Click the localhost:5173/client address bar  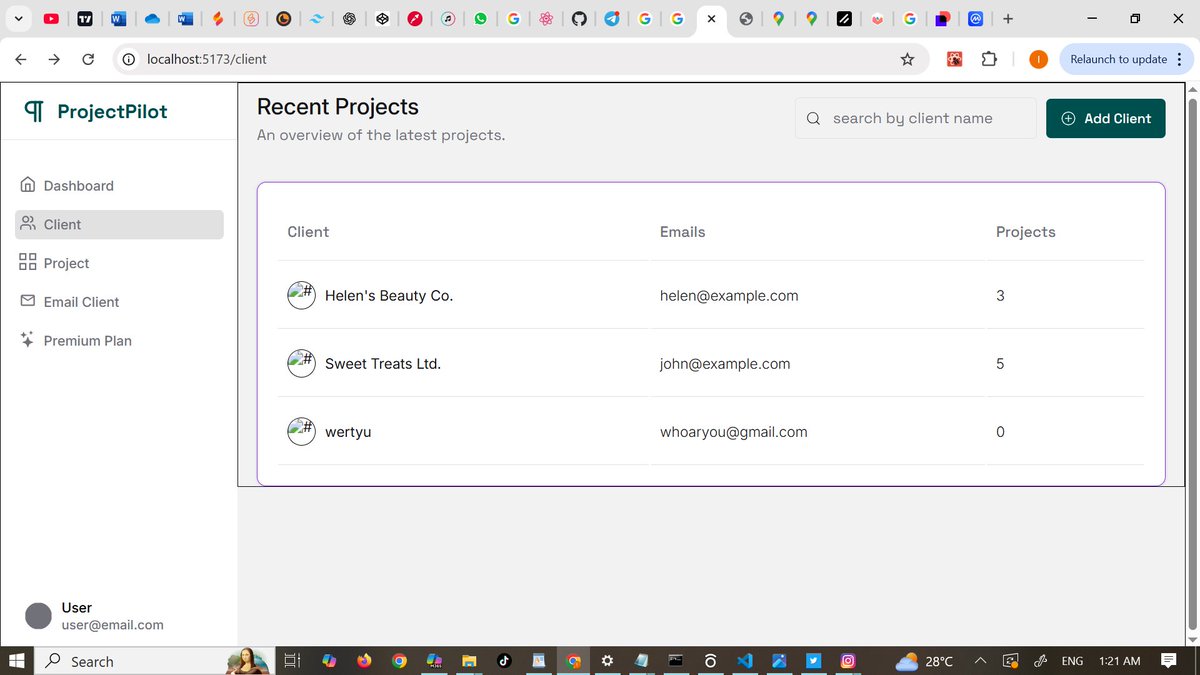[x=520, y=59]
